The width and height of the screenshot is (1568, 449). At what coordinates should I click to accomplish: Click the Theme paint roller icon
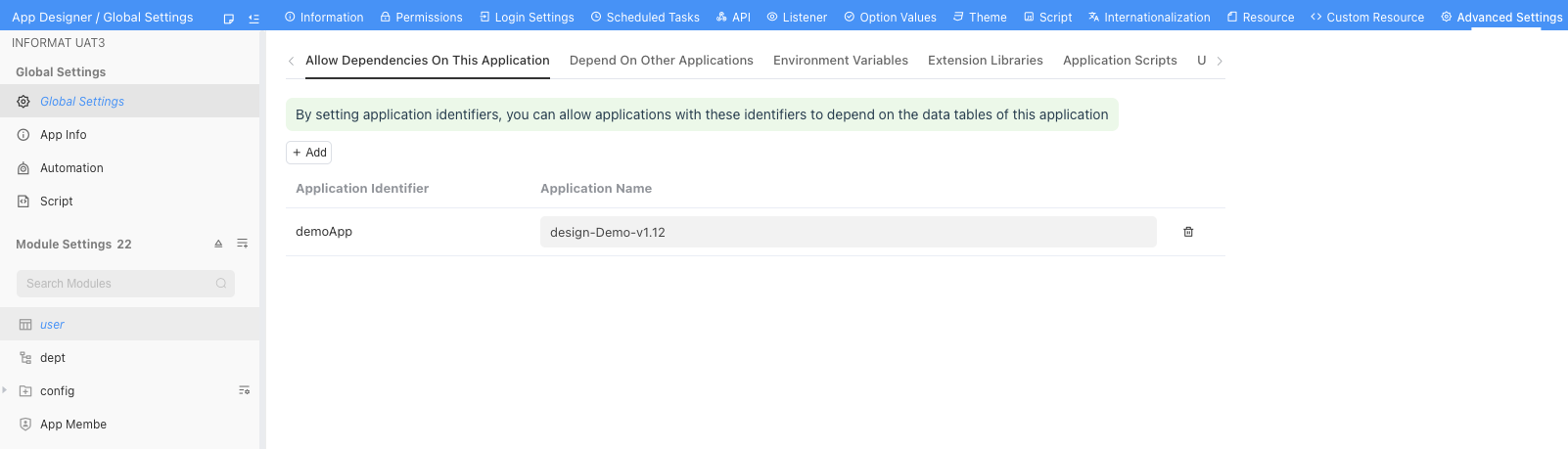(x=958, y=17)
